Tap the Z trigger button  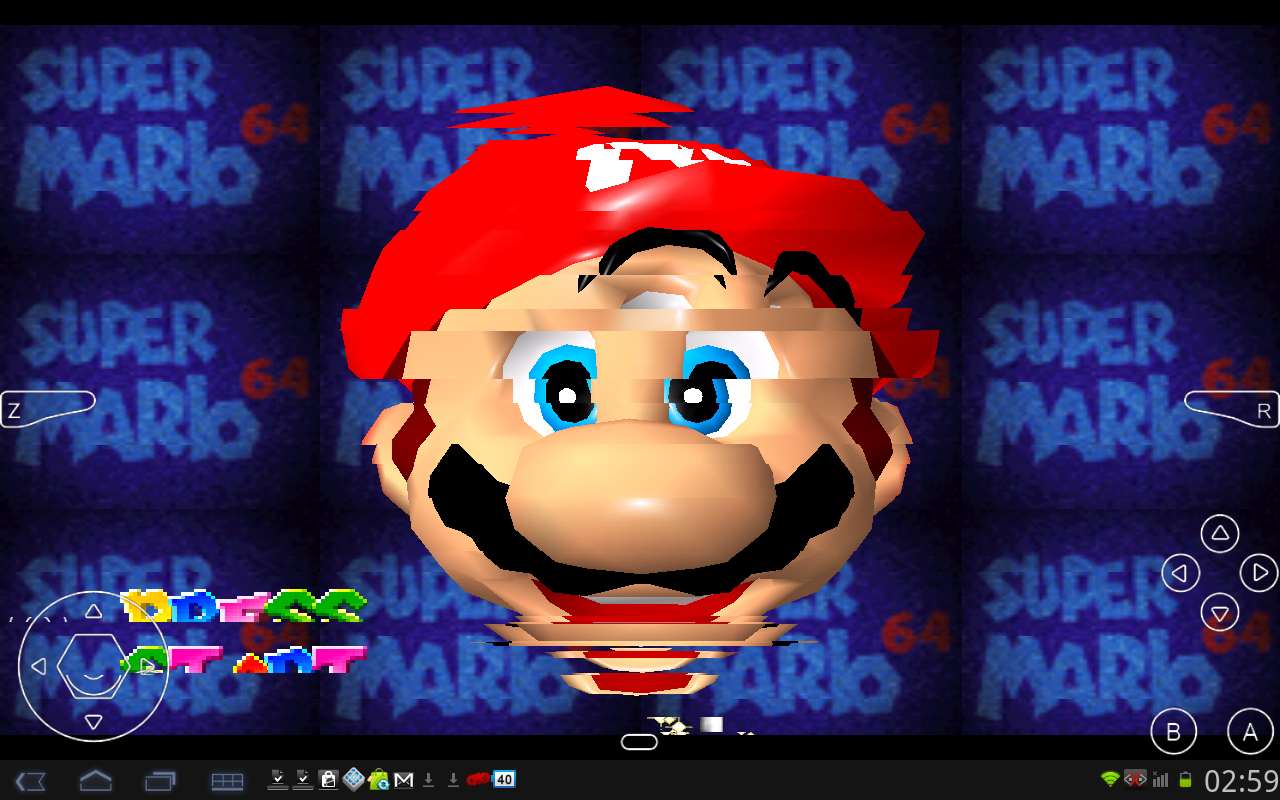pos(47,408)
